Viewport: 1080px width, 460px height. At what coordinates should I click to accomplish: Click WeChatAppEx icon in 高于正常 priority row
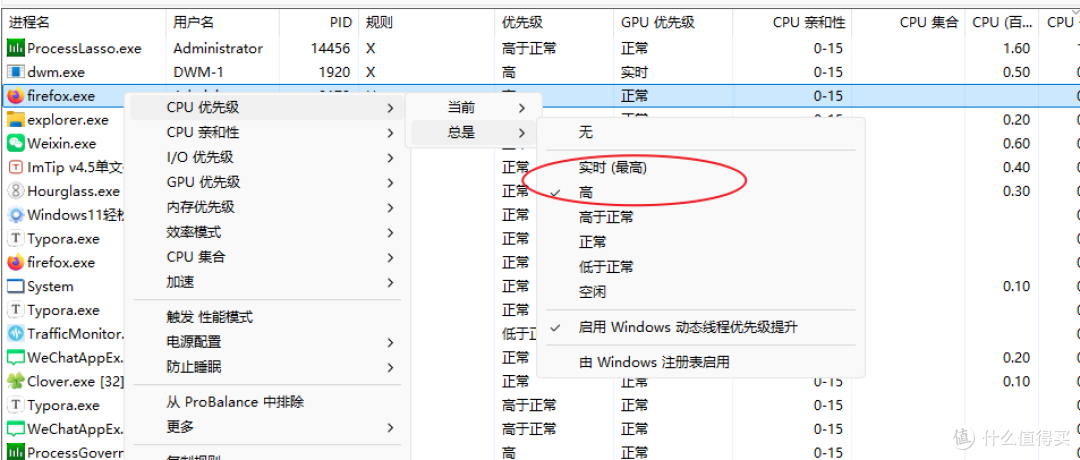coord(15,429)
